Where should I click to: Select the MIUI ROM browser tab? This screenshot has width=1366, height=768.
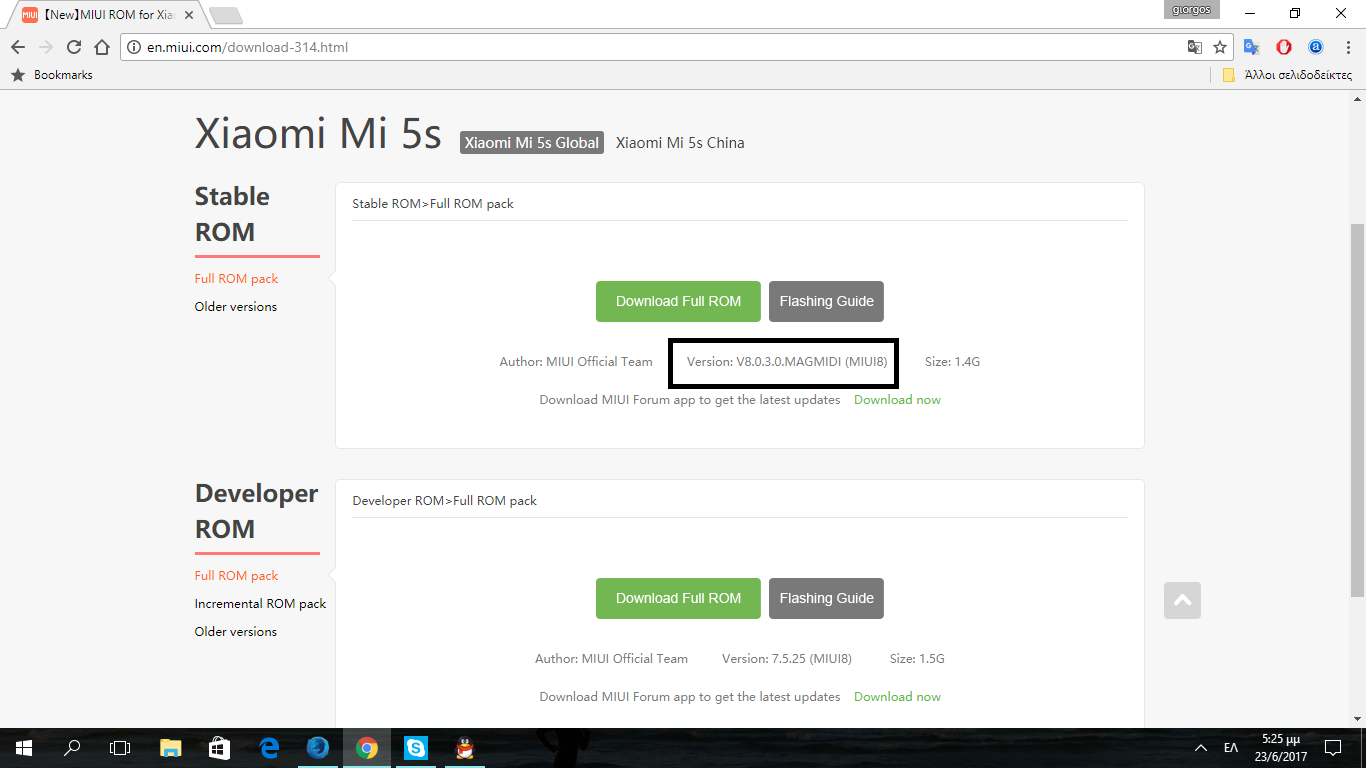105,15
